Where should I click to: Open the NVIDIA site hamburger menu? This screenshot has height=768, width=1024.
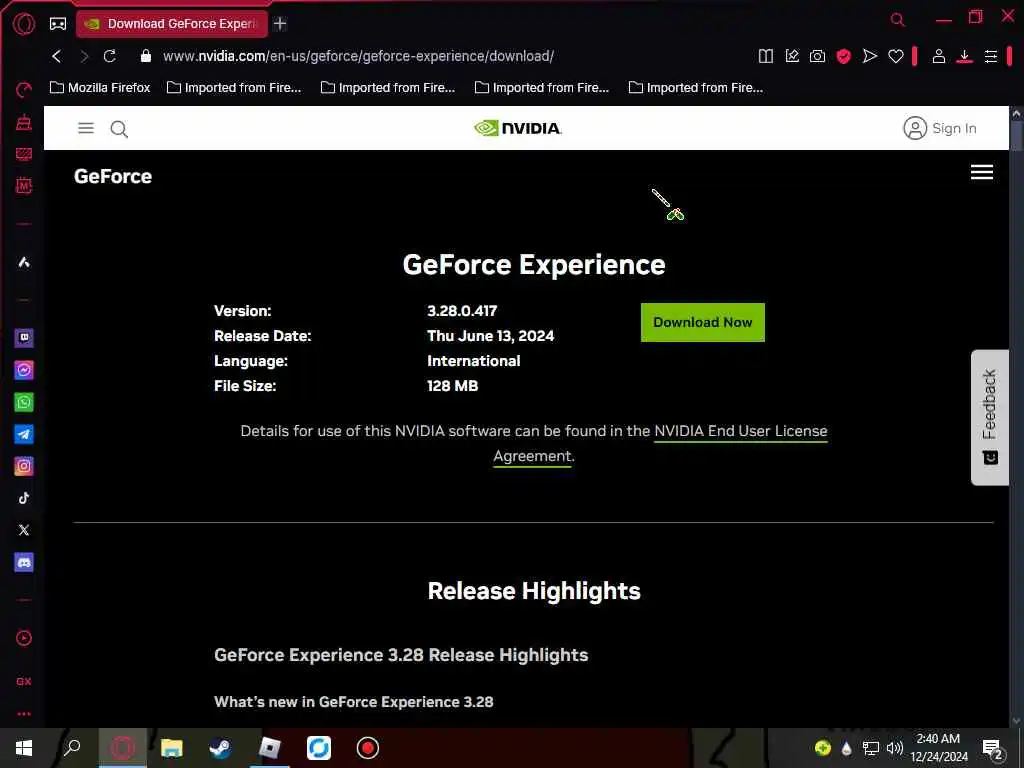point(86,128)
